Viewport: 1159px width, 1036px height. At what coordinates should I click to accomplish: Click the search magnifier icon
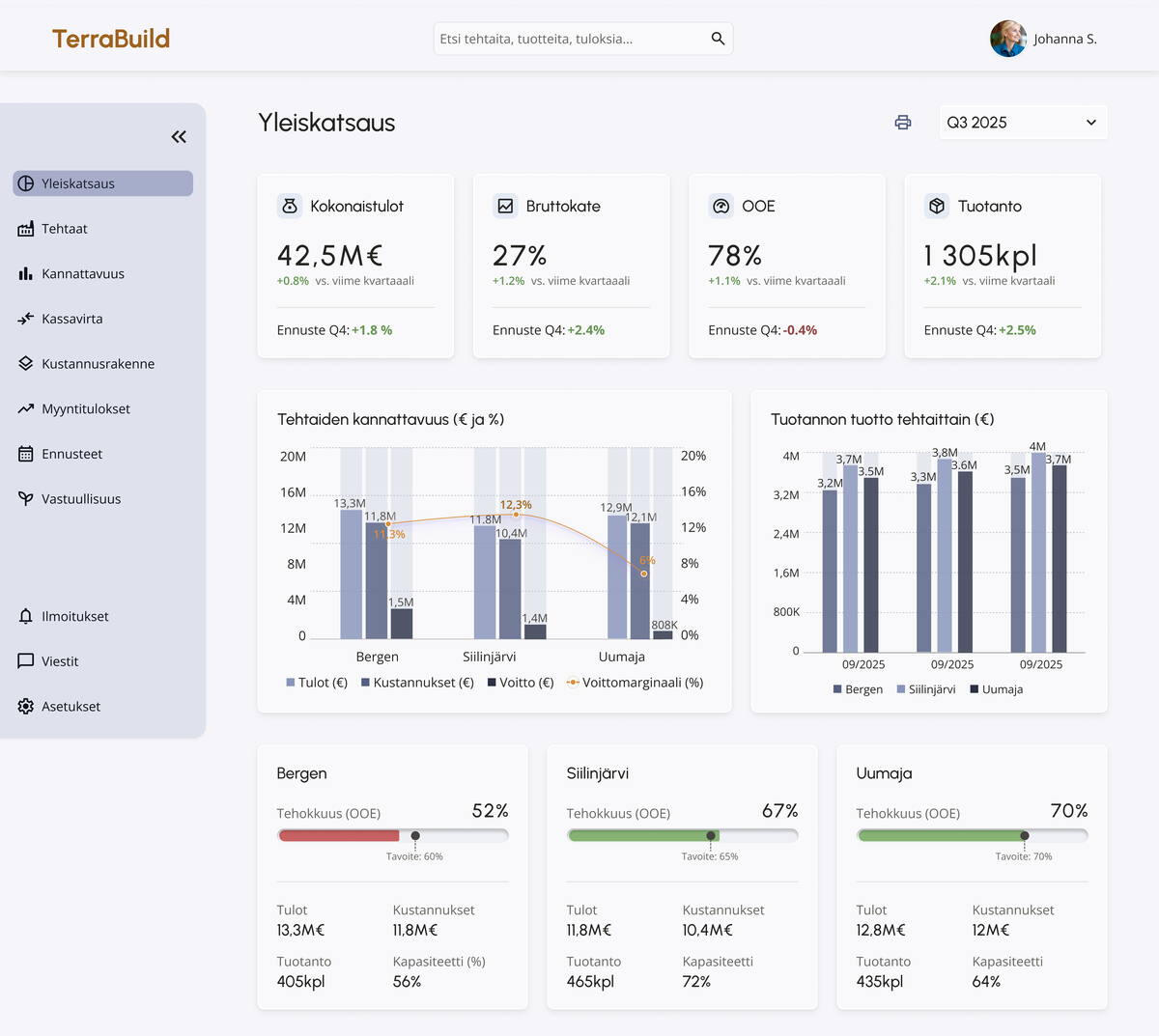point(718,39)
